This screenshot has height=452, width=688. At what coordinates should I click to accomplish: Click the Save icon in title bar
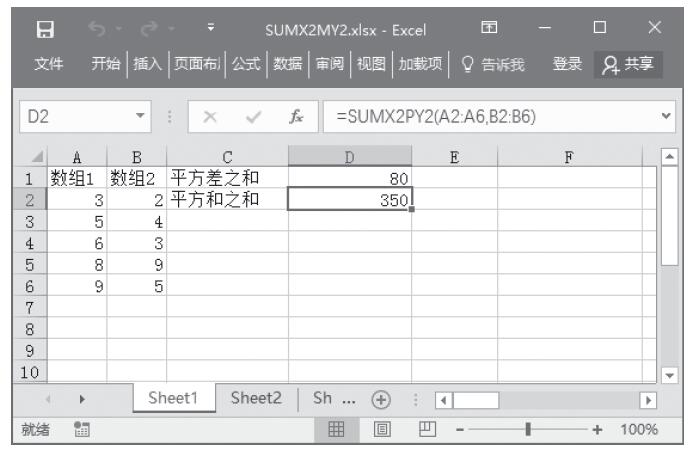click(x=42, y=26)
